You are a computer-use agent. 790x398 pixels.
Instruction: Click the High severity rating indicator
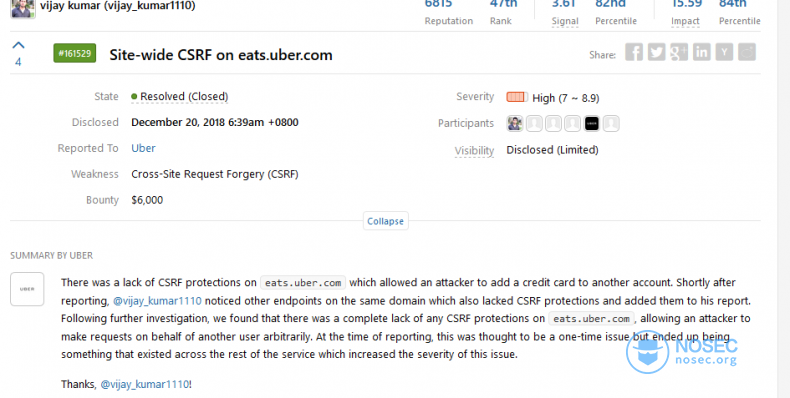(516, 97)
